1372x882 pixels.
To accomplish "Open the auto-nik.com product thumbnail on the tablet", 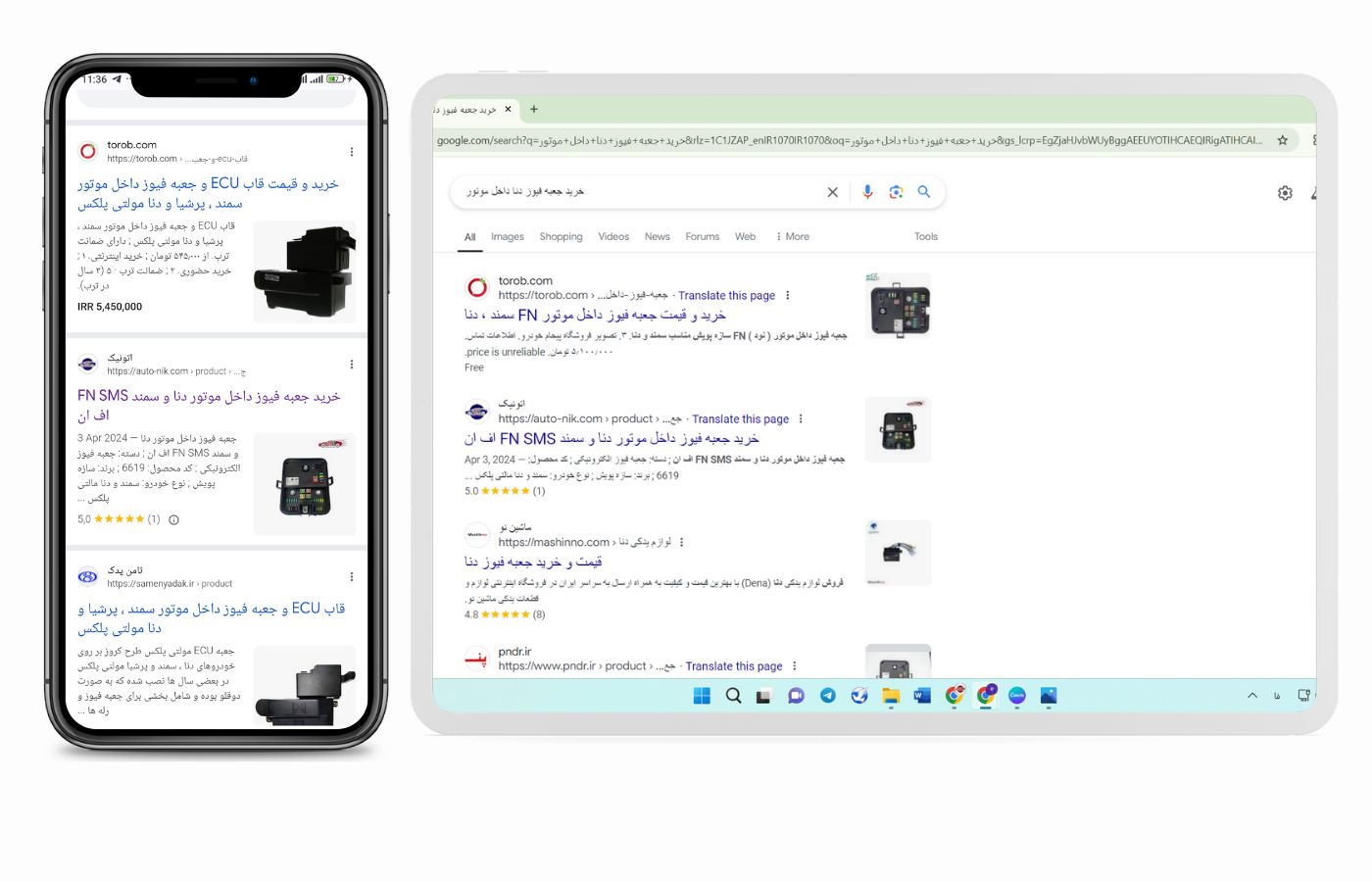I will tap(899, 429).
